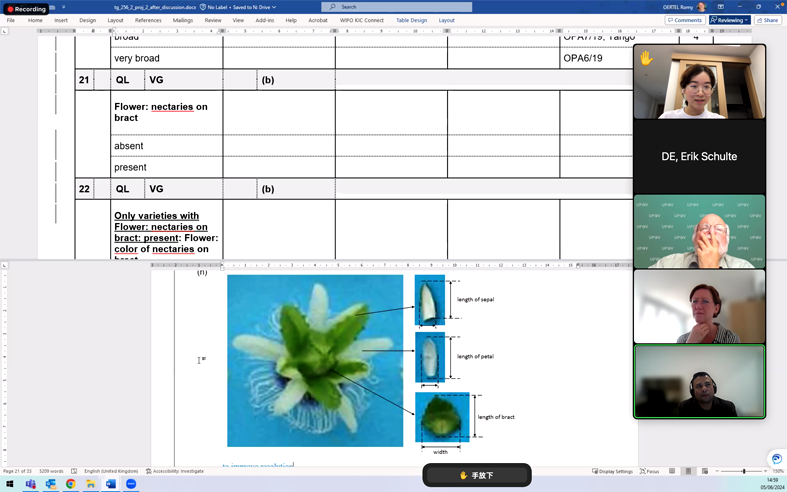Open File Explorer from the taskbar
Screen dimensions: 787x492
[x=91, y=484]
